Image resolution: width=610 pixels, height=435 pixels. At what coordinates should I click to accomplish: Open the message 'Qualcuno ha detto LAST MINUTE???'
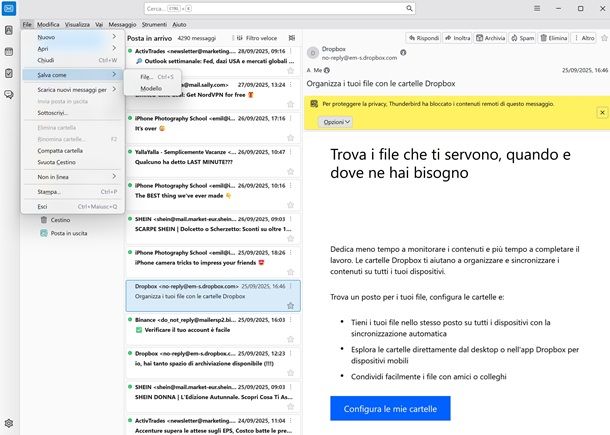point(213,161)
